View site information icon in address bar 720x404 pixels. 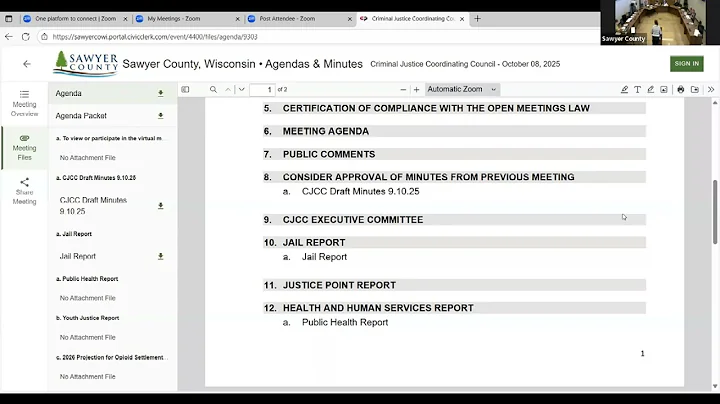pyautogui.click(x=44, y=37)
